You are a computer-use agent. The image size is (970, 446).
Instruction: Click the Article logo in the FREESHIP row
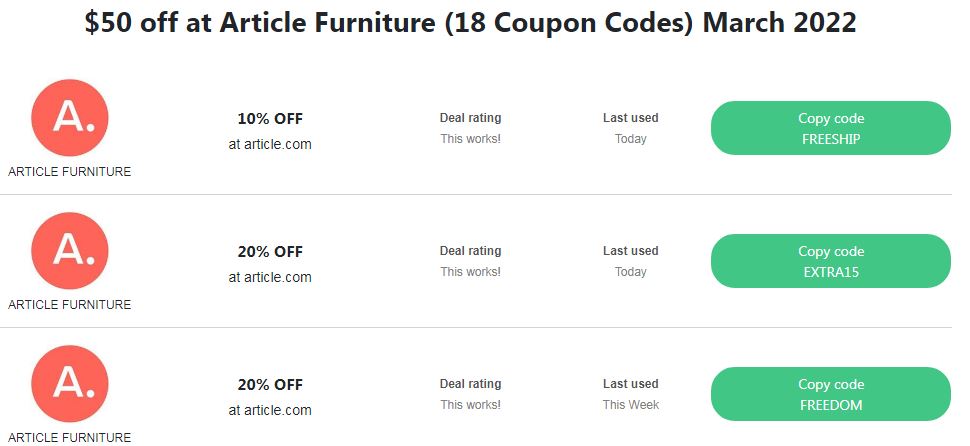(x=70, y=118)
